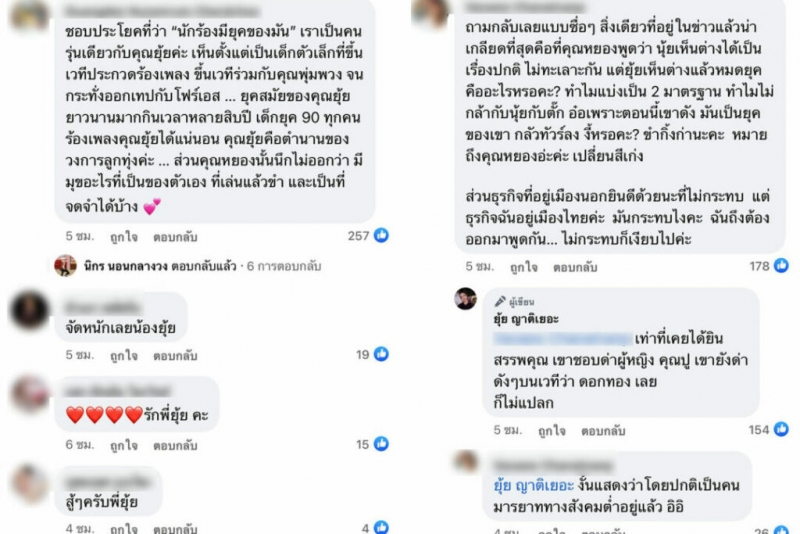Click the like icon beside 19 reactions

click(x=381, y=354)
